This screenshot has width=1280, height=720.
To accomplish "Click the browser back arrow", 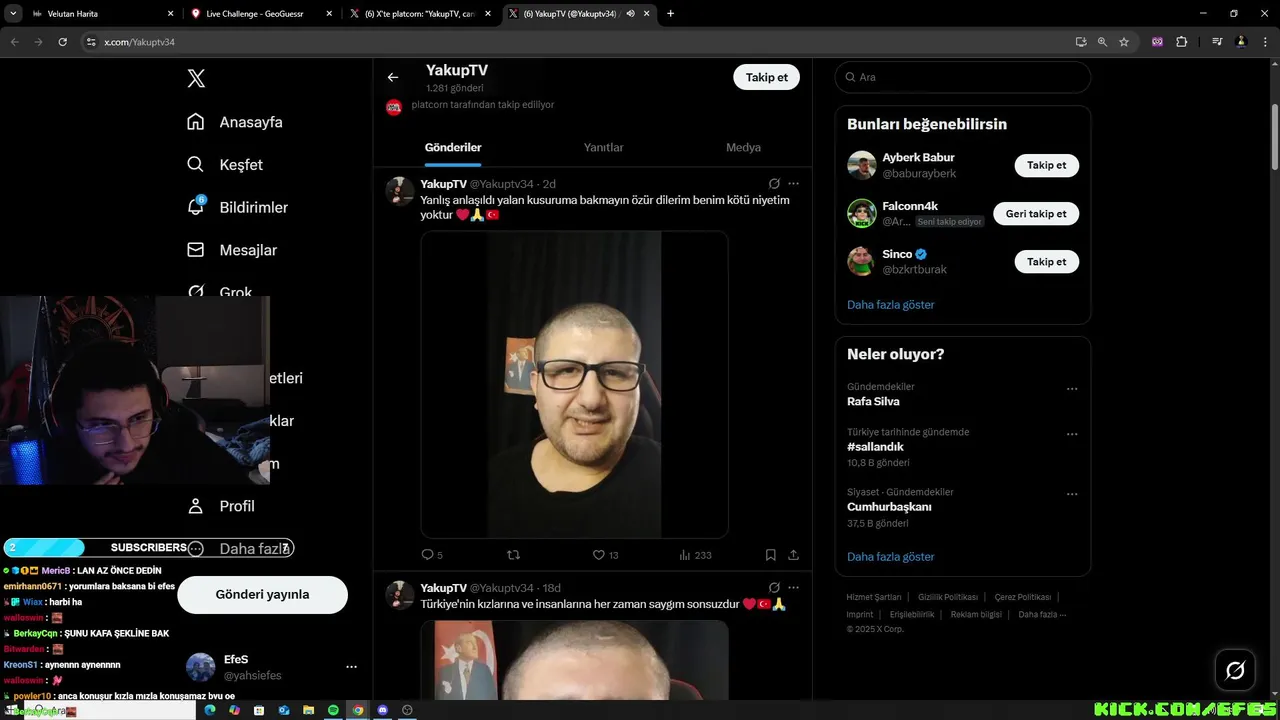I will [x=14, y=42].
